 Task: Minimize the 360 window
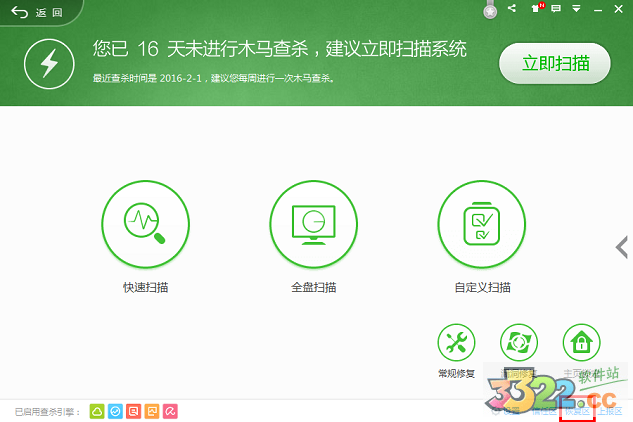pos(598,9)
